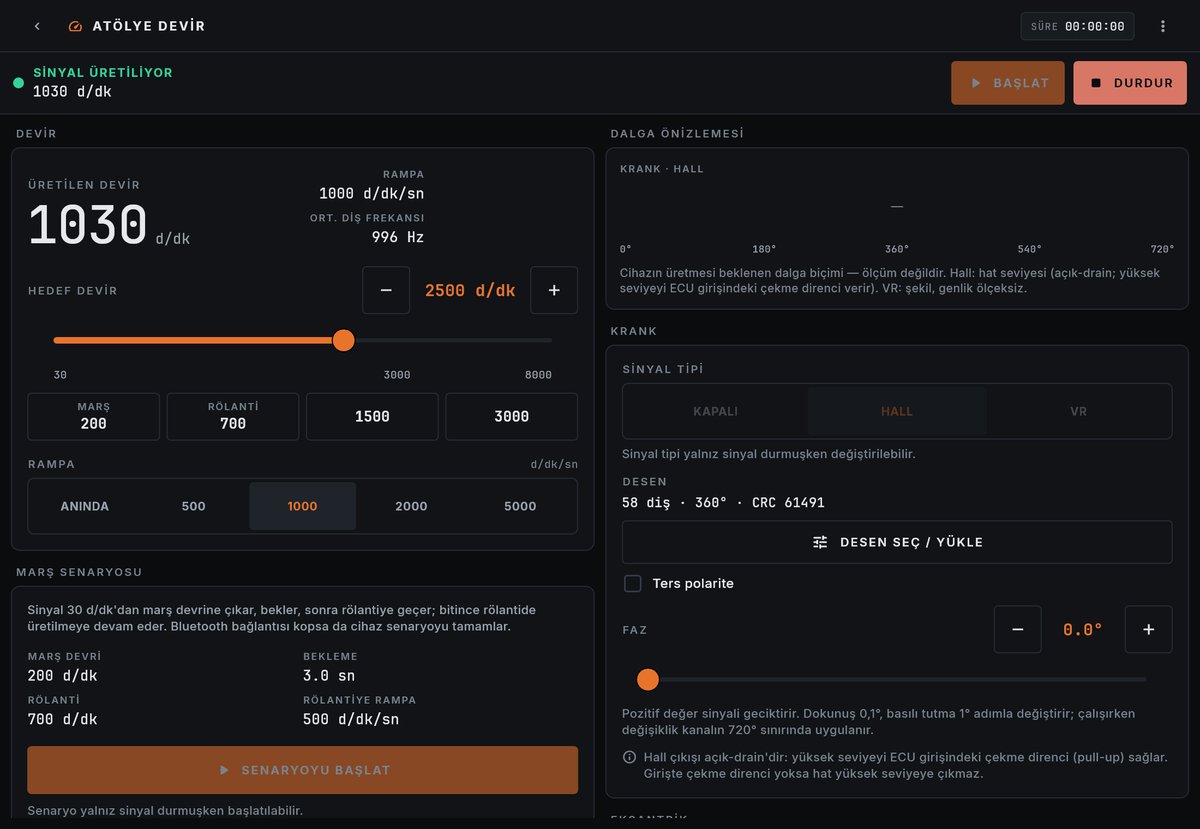Open the three-dot overflow menu
The height and width of the screenshot is (829, 1200).
[1163, 26]
